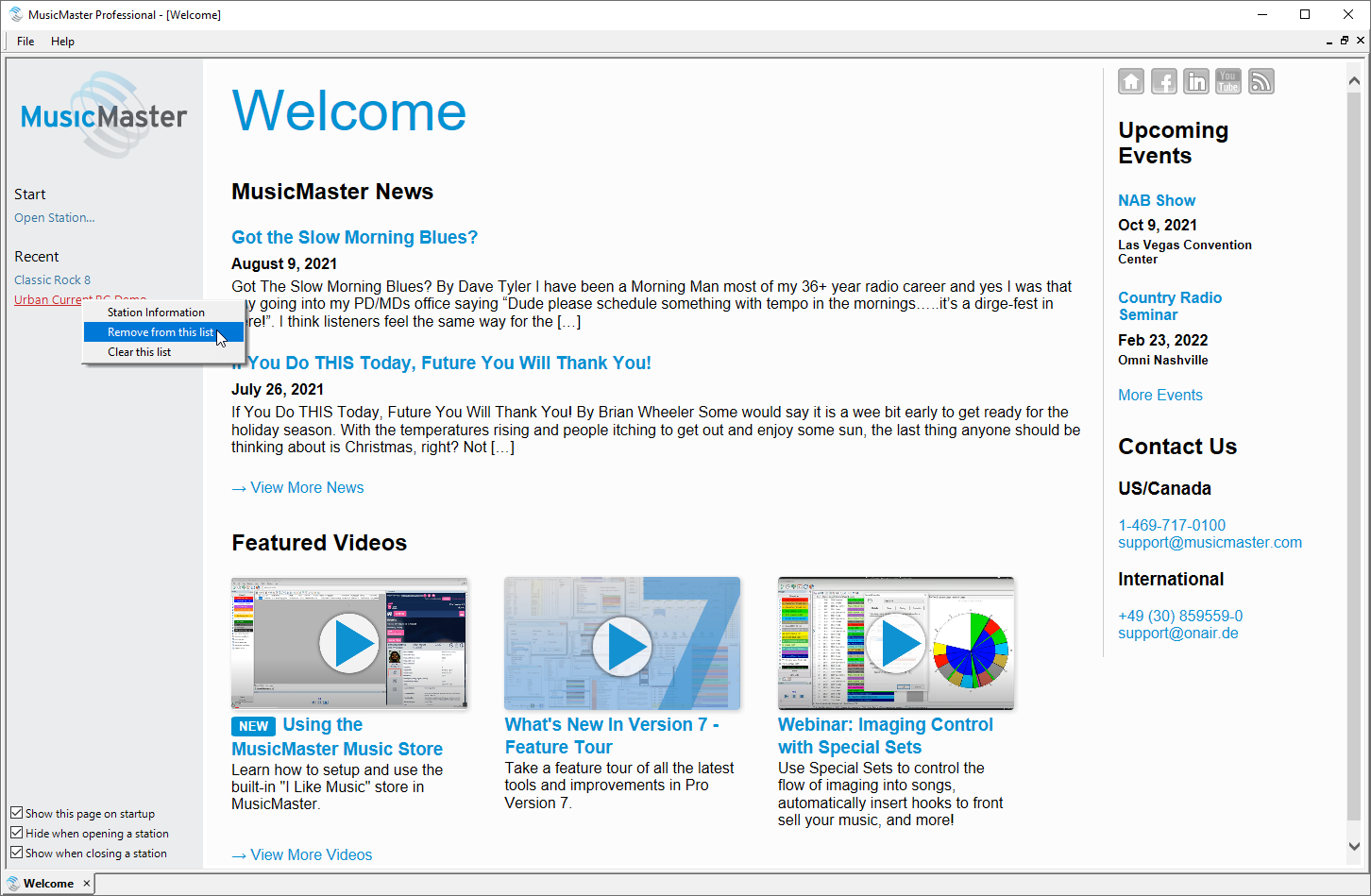
Task: Toggle Hide when opening a station
Action: tap(17, 833)
